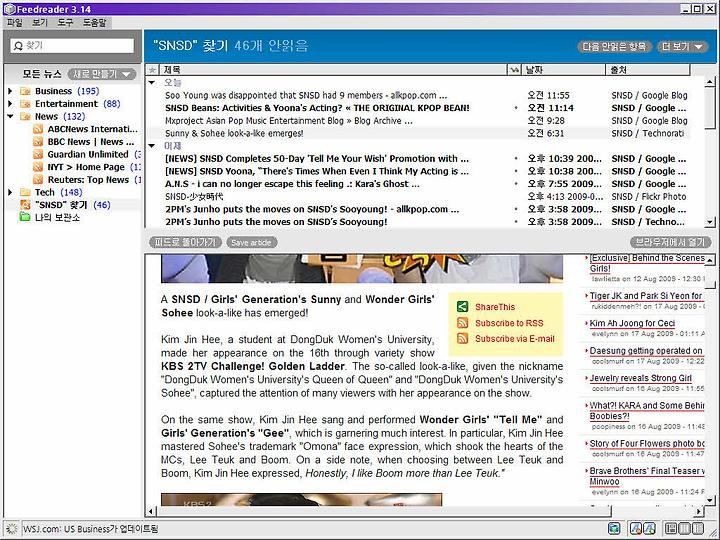Screen dimensions: 720x540
Task: Open the 도움말 menu
Action: 95,22
